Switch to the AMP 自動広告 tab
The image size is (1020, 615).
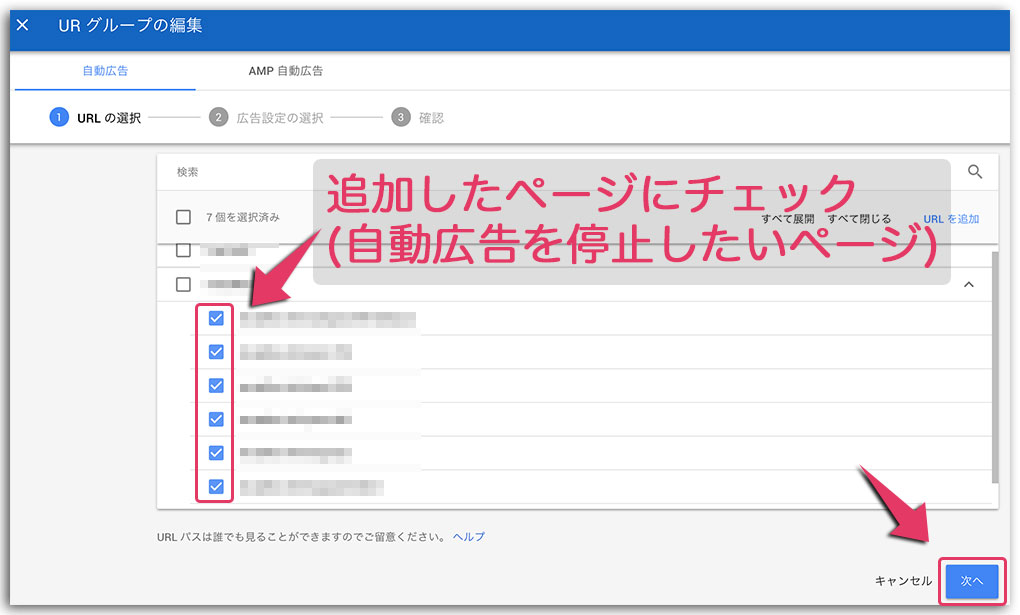(x=284, y=71)
